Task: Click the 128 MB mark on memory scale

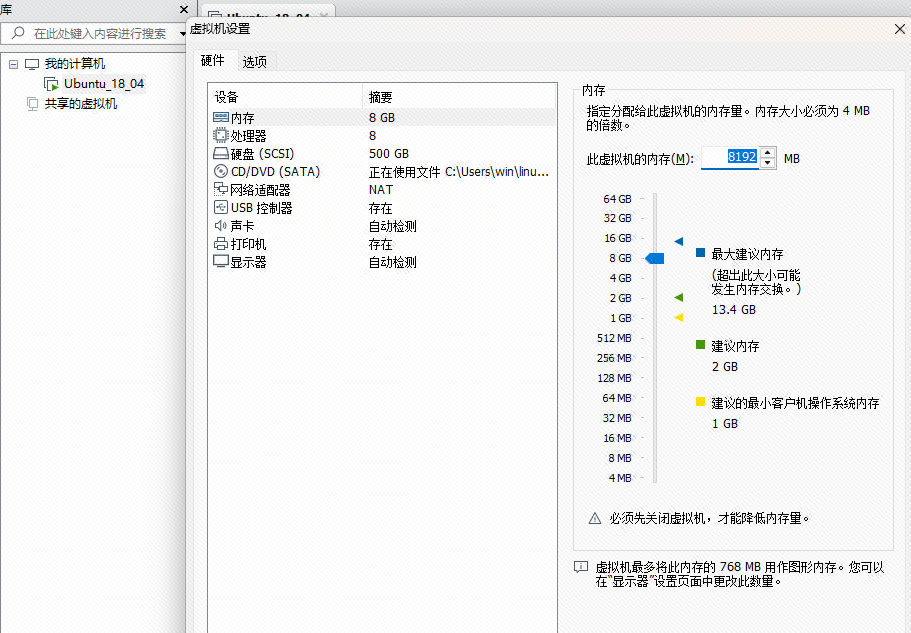Action: tap(614, 378)
